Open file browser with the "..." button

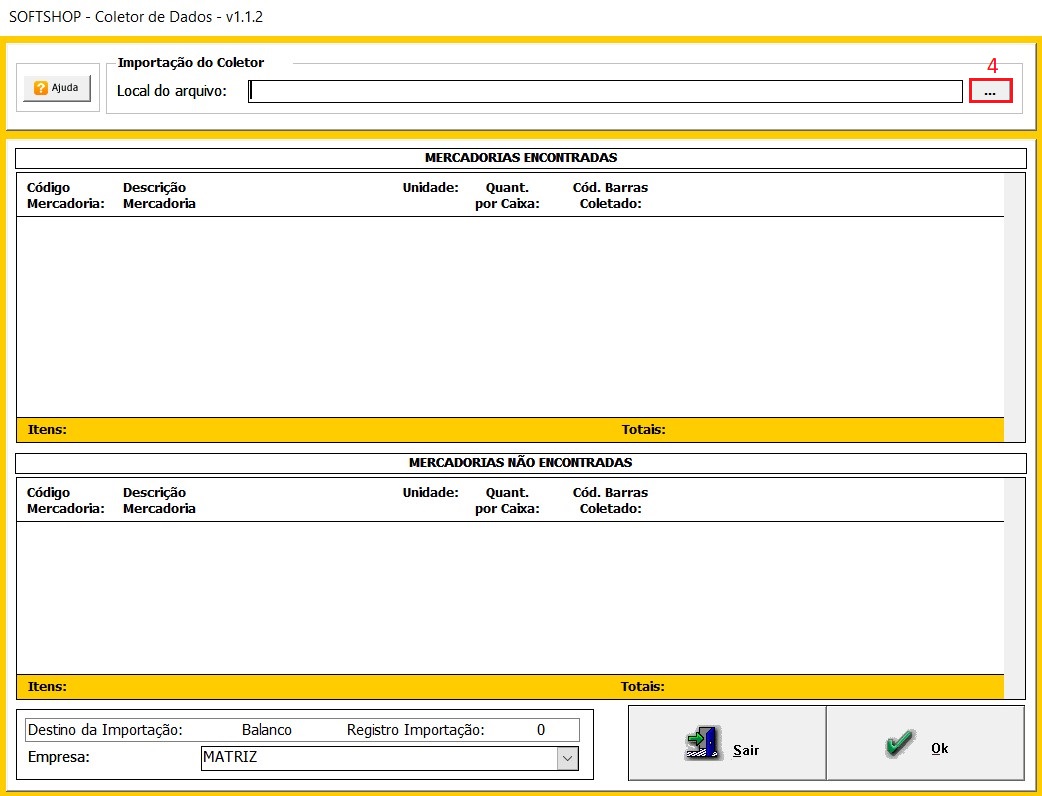coord(990,91)
